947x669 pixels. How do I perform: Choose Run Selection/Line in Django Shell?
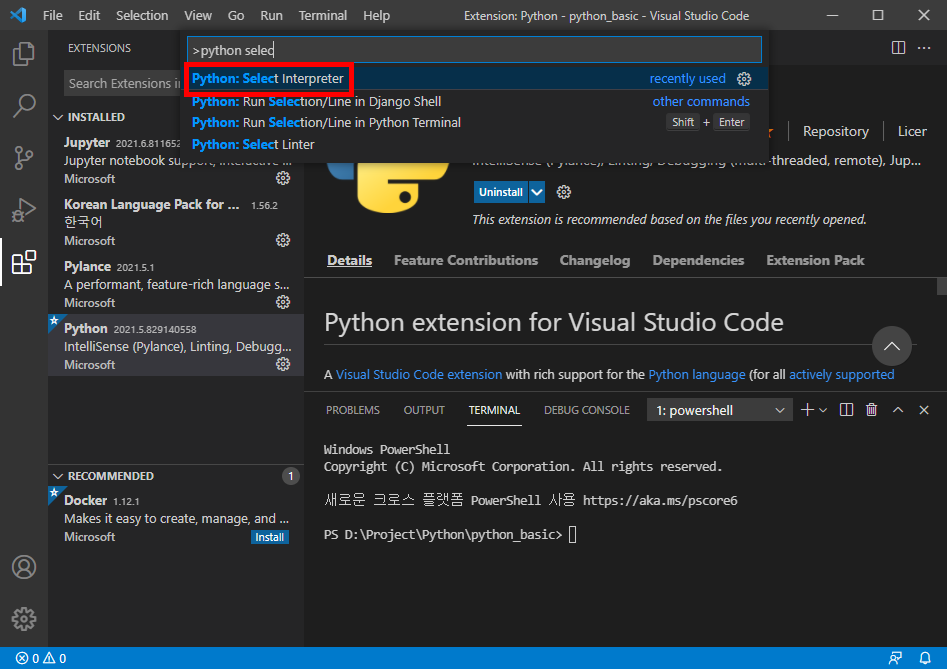point(474,101)
